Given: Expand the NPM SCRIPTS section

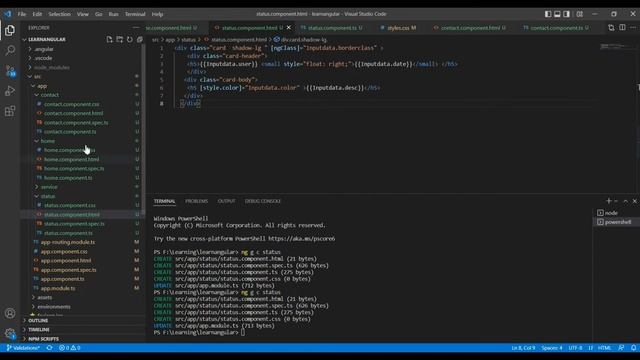Looking at the screenshot, I should (43, 339).
